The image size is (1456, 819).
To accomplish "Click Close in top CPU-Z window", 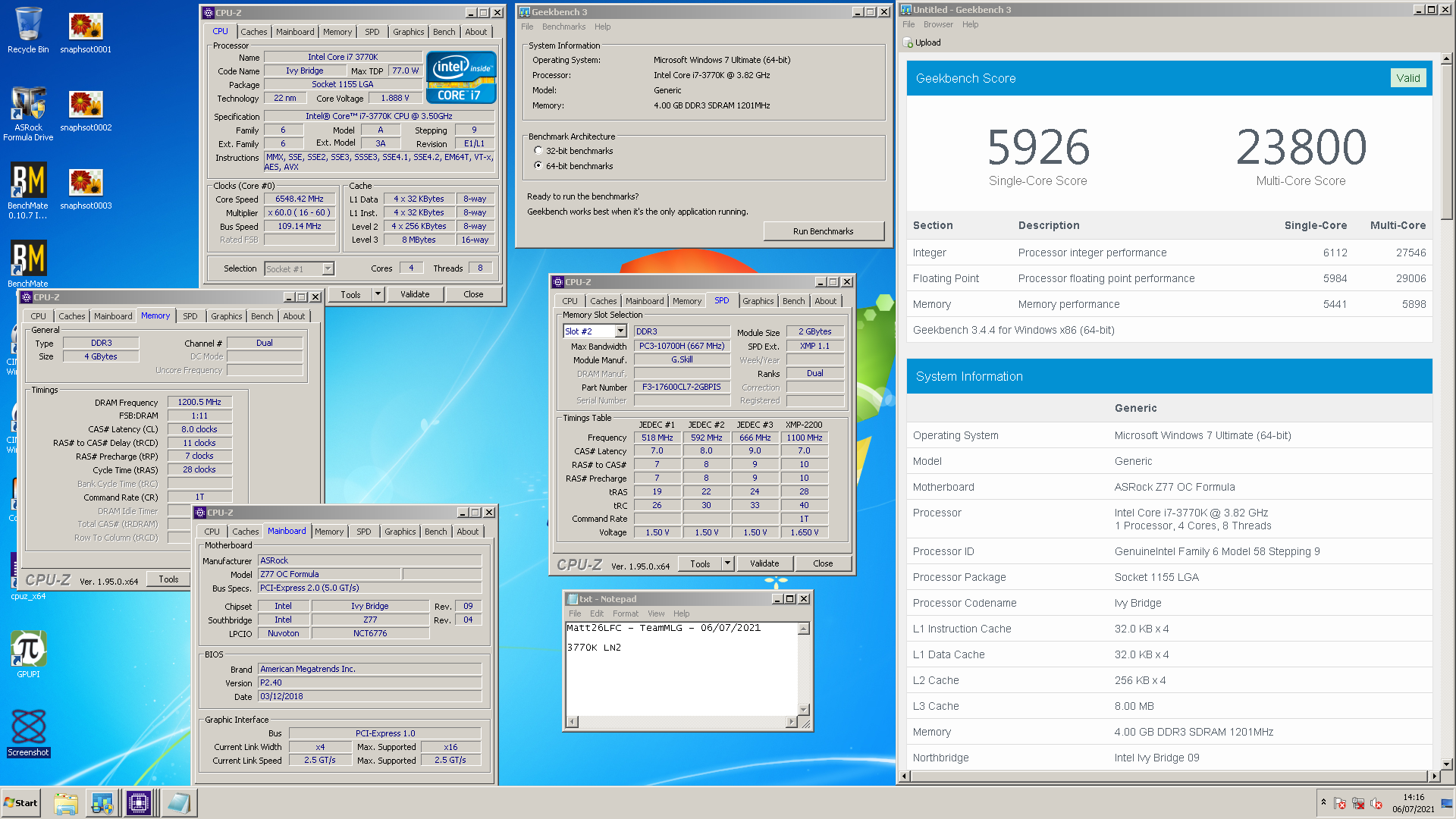I will tap(473, 294).
